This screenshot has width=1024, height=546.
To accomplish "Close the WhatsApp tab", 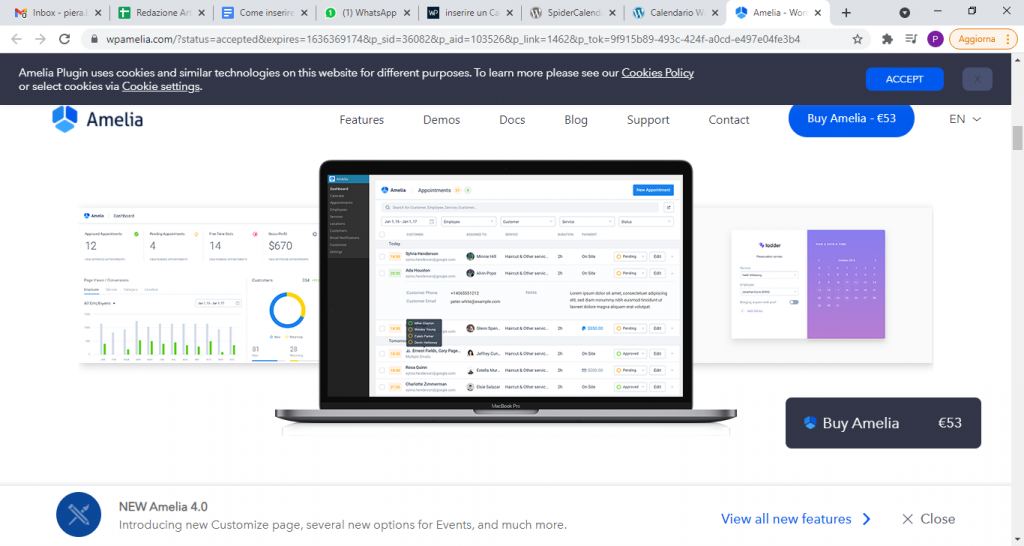I will (x=407, y=12).
